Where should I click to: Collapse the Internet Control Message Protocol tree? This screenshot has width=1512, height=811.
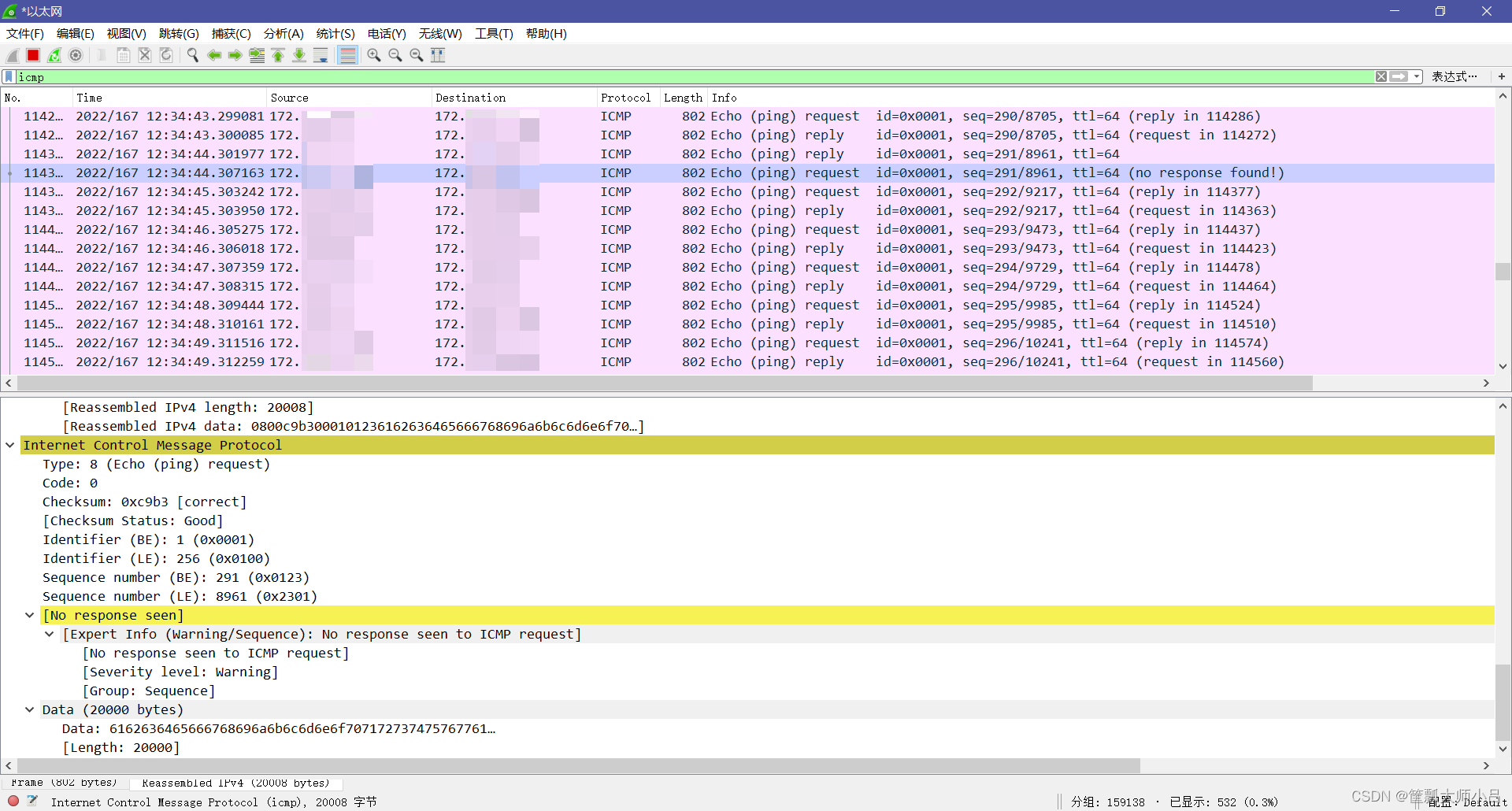point(10,446)
